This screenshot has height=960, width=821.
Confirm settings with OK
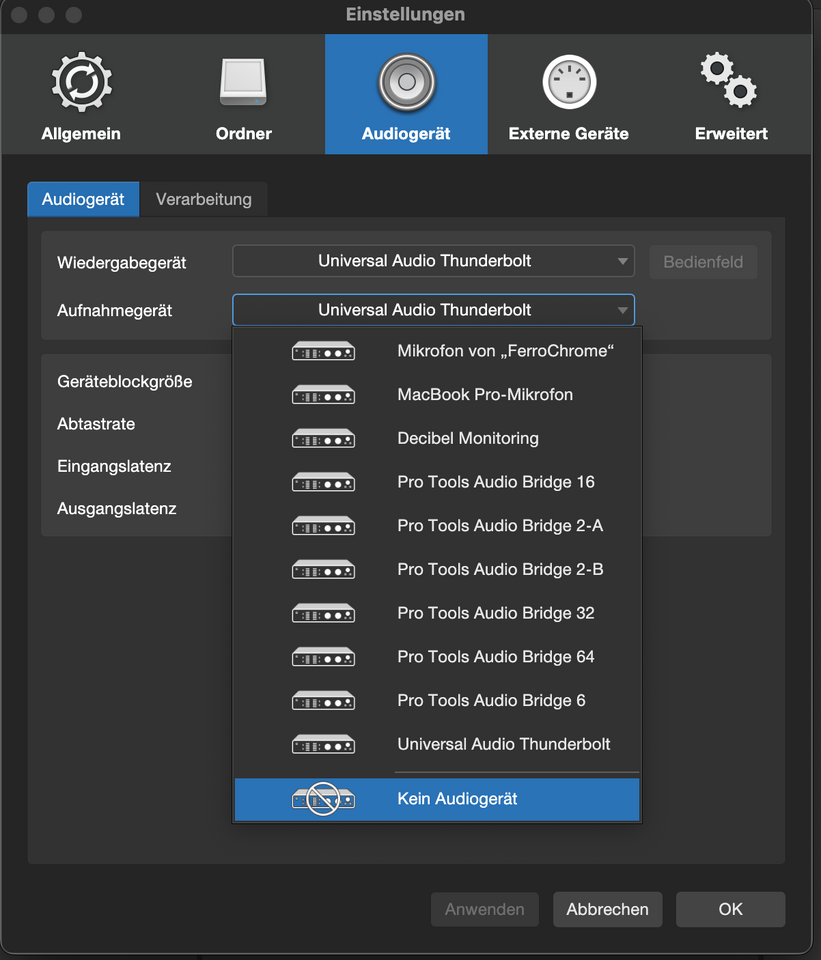coord(730,909)
